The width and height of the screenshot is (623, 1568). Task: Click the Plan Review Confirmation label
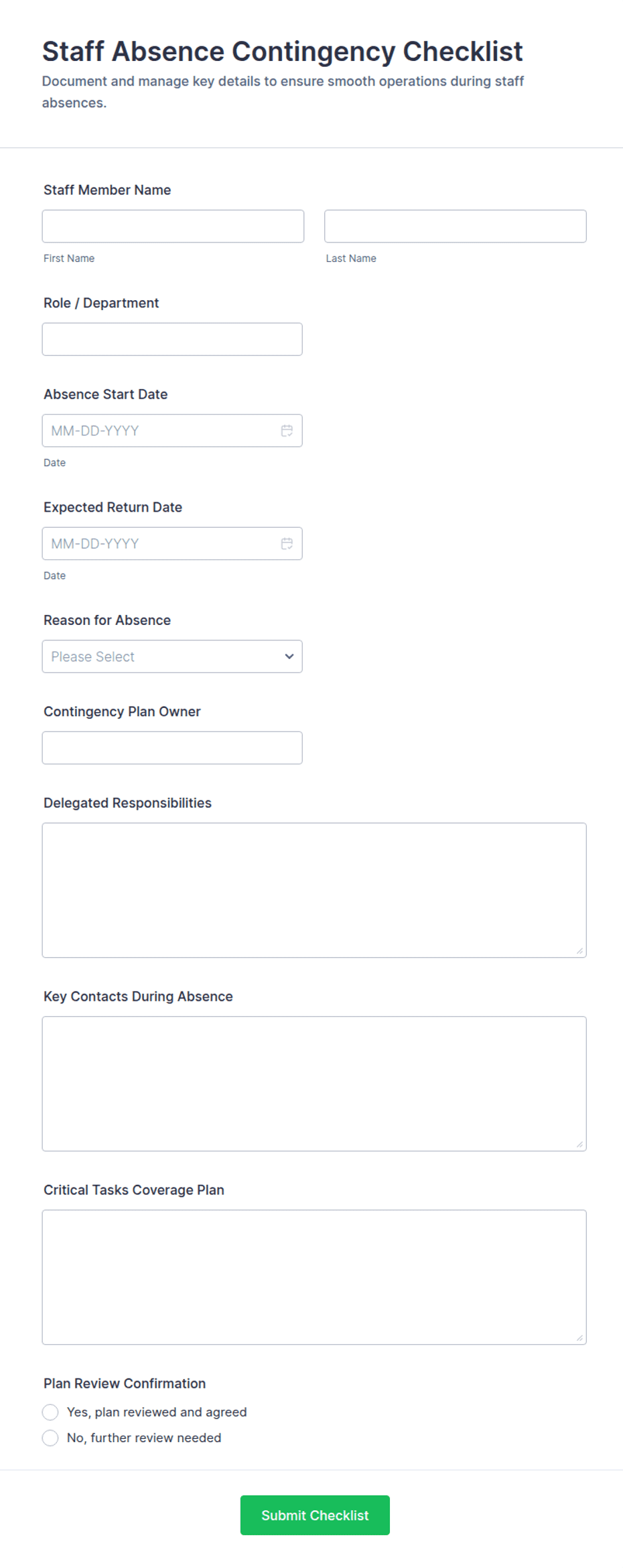(x=125, y=1384)
